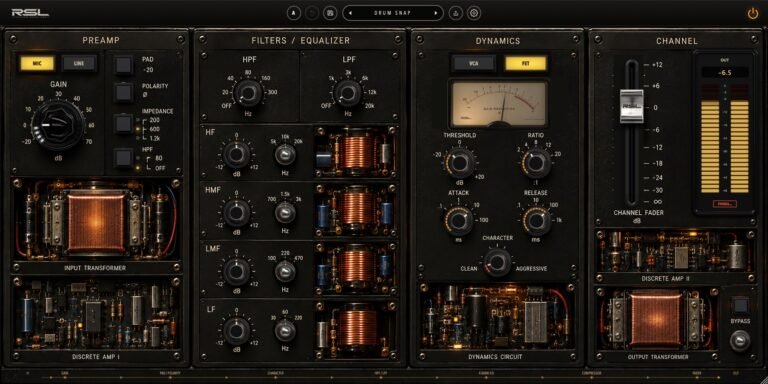
Task: Switch dynamics to FET mode
Action: [x=526, y=63]
